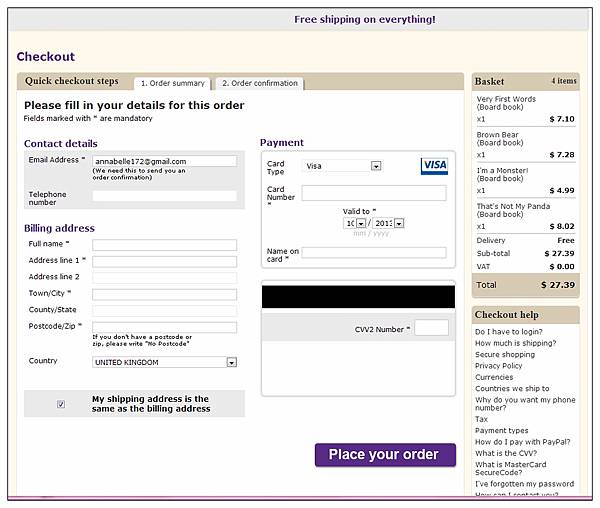
Task: Open 'Do I have to login?' help link
Action: tap(509, 332)
